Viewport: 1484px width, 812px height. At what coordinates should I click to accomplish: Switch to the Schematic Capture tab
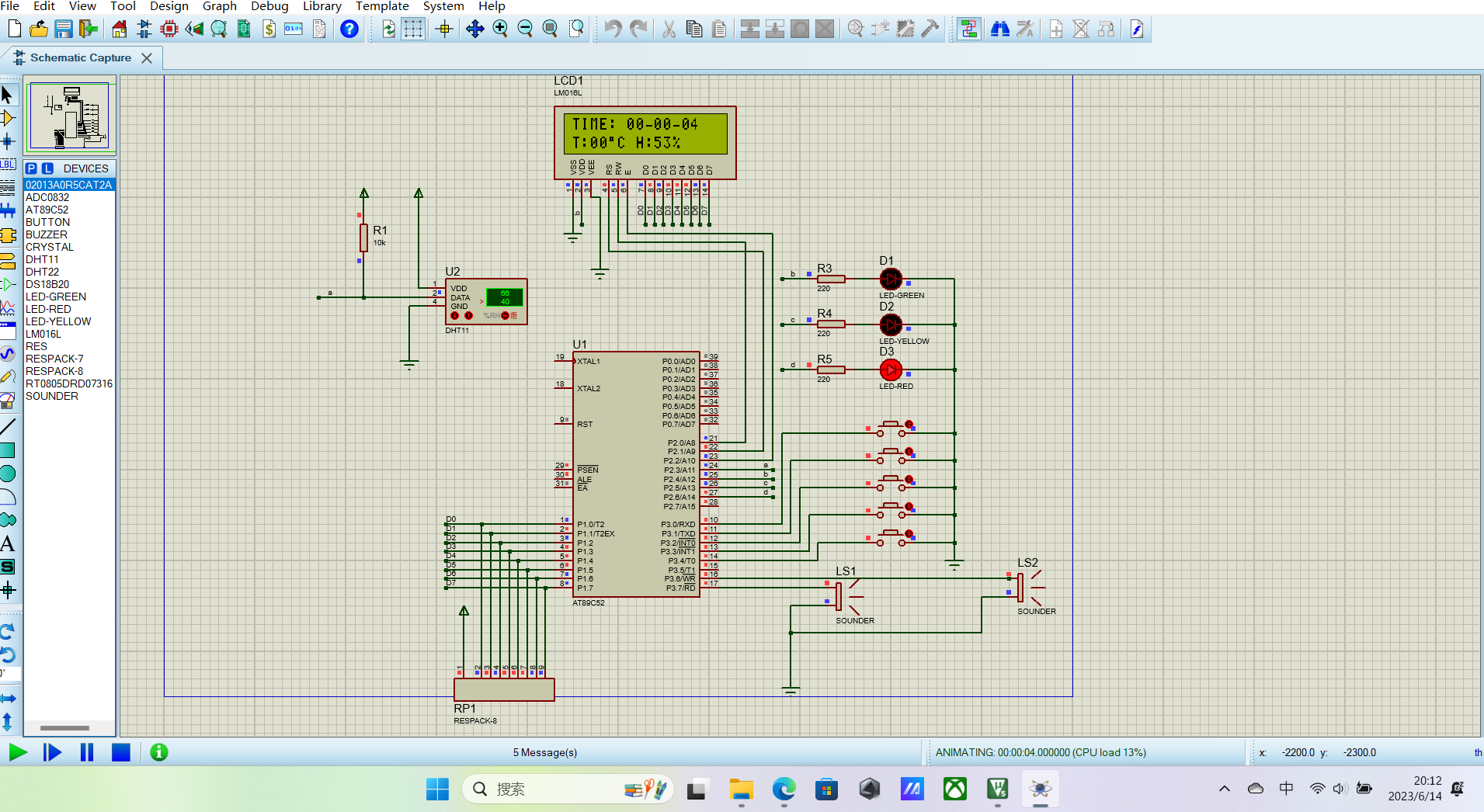pyautogui.click(x=81, y=57)
